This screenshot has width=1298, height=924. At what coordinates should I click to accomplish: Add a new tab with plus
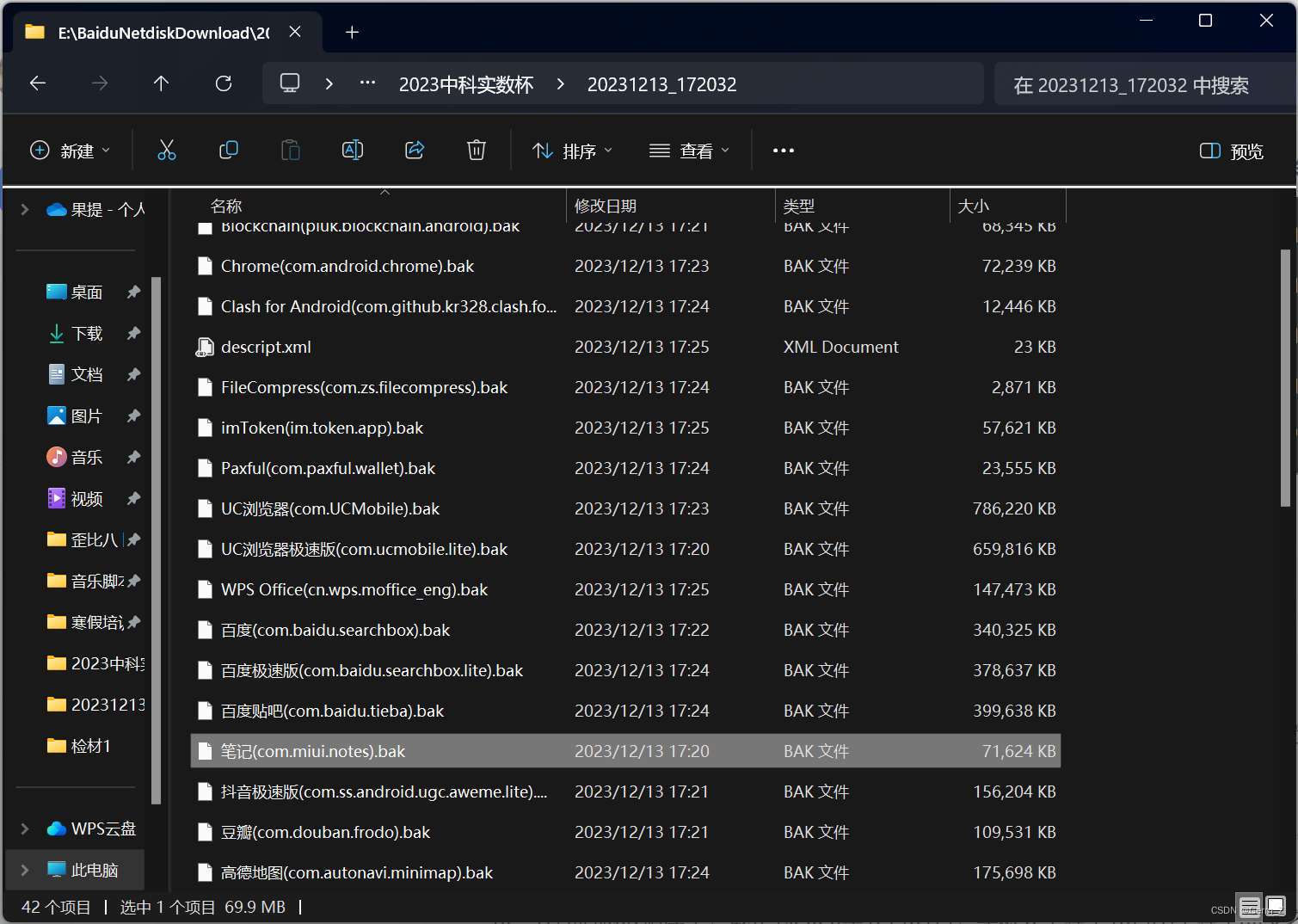(x=352, y=33)
